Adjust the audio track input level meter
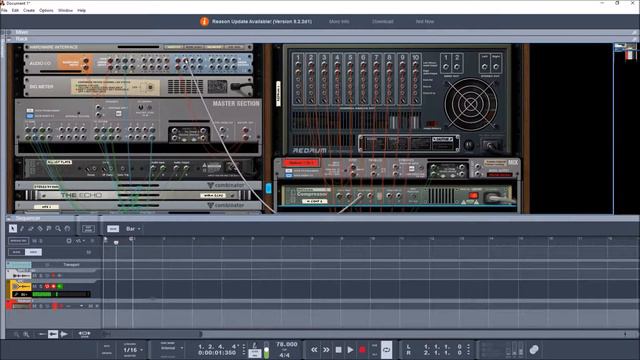Image resolution: width=640 pixels, height=360 pixels. [x=60, y=294]
